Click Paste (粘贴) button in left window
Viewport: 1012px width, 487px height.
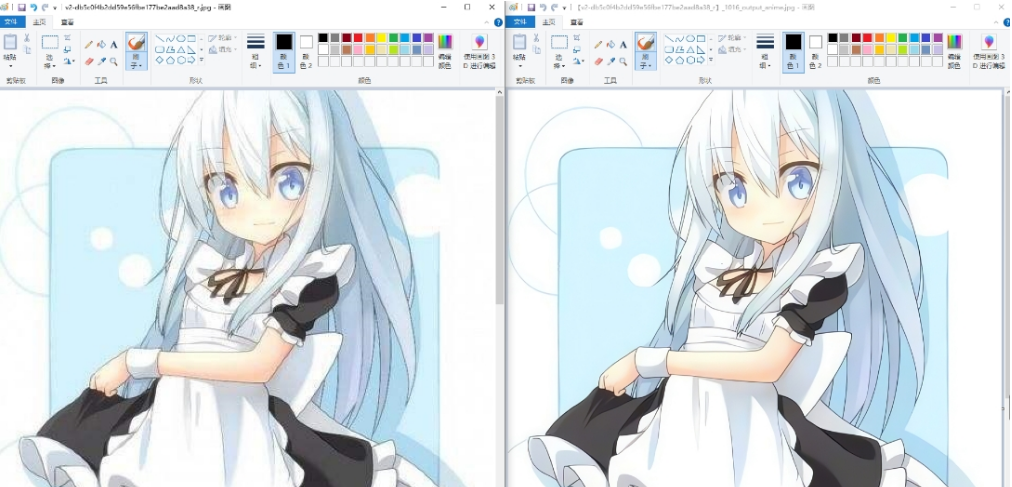click(10, 47)
